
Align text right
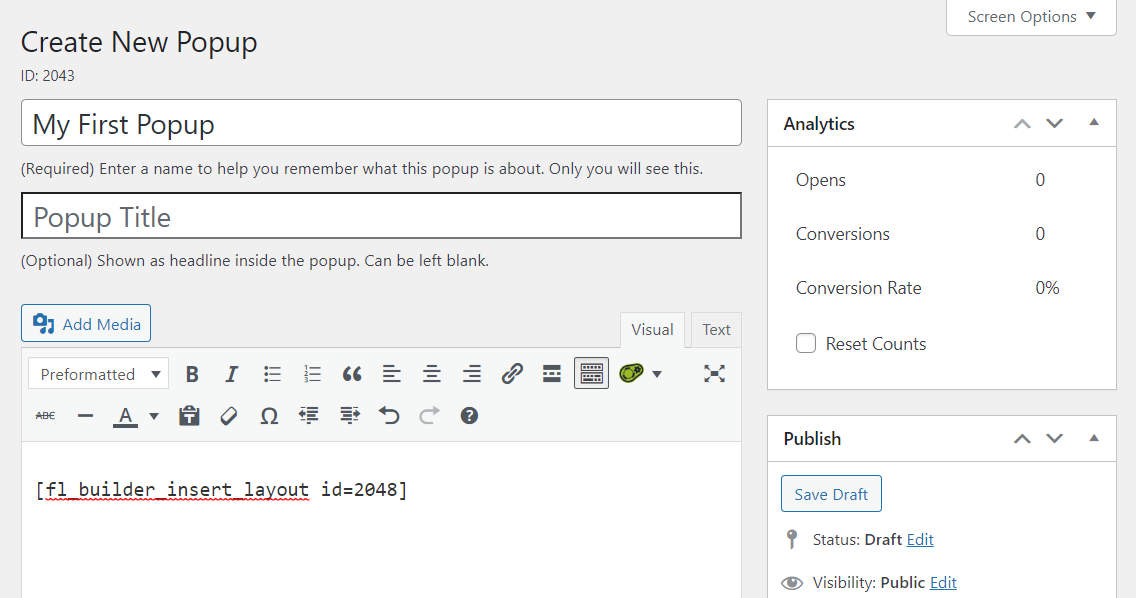[x=472, y=374]
